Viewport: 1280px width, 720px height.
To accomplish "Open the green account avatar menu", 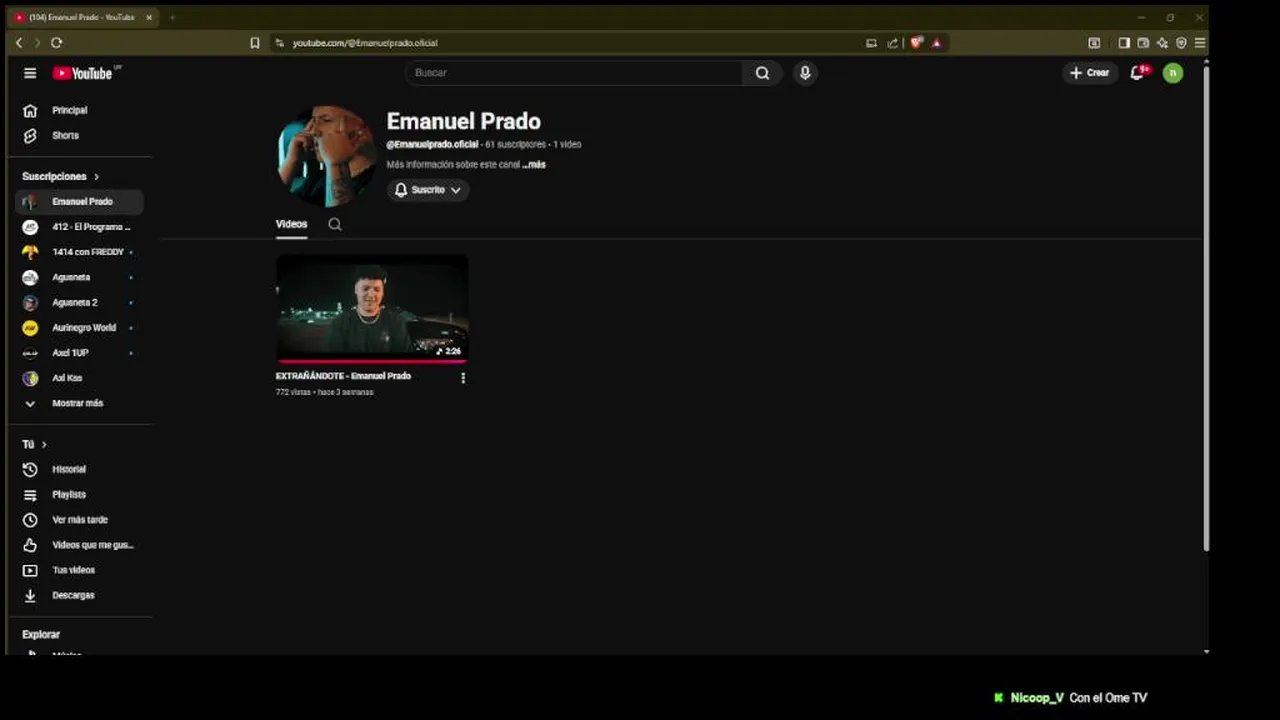I will coord(1173,73).
